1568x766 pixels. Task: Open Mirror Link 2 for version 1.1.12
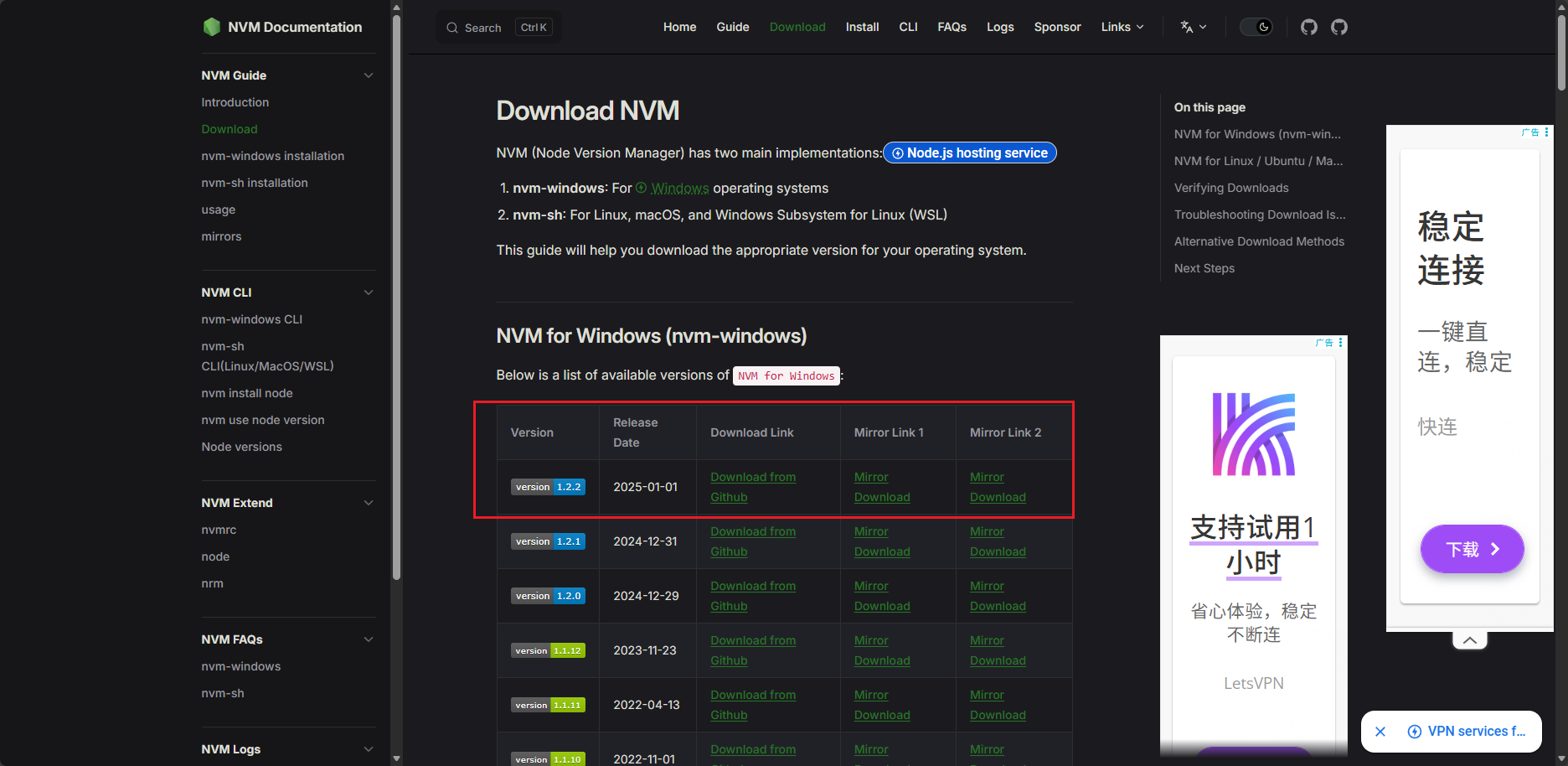[x=998, y=650]
